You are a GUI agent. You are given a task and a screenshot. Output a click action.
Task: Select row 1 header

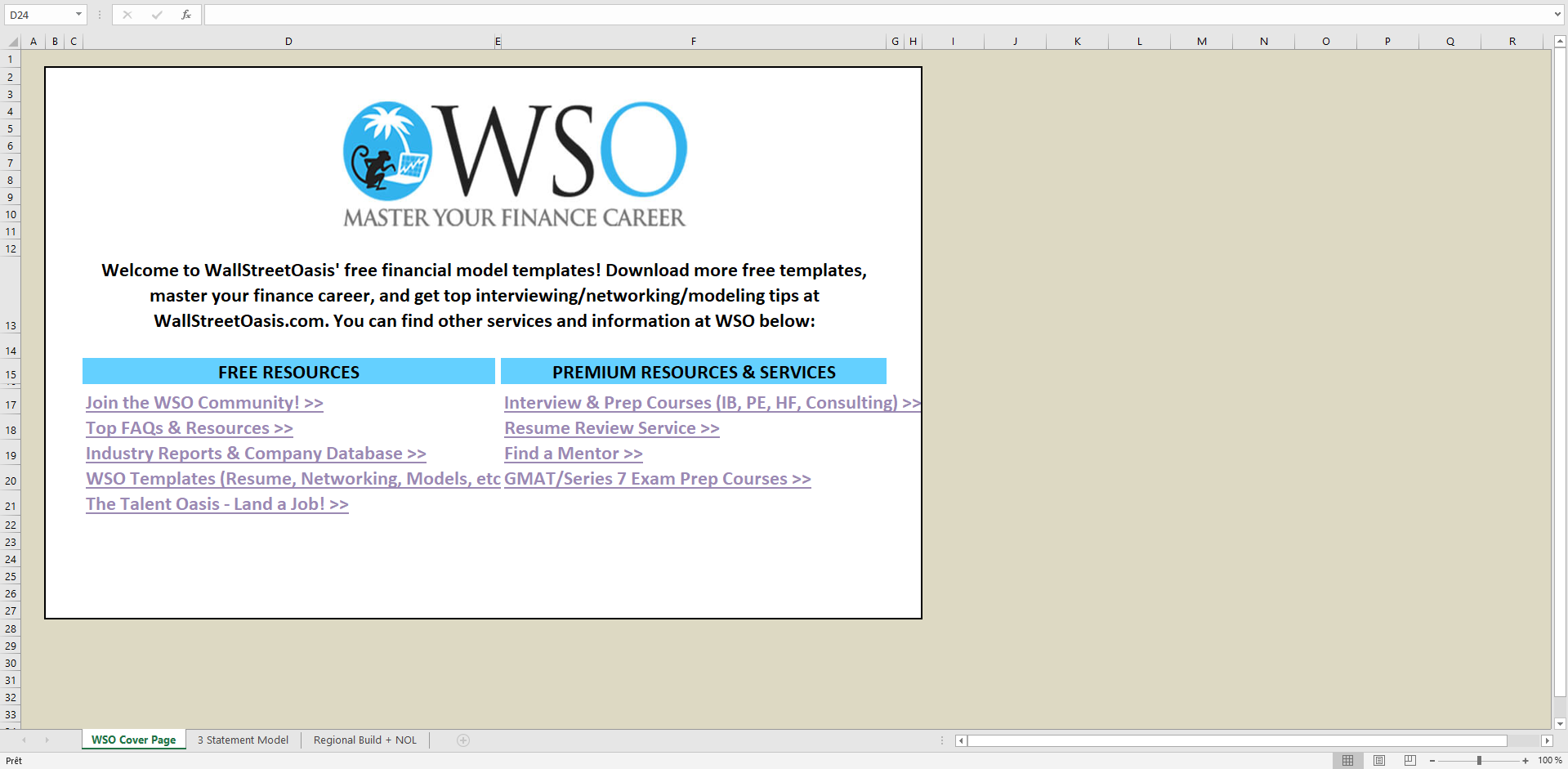[11, 60]
